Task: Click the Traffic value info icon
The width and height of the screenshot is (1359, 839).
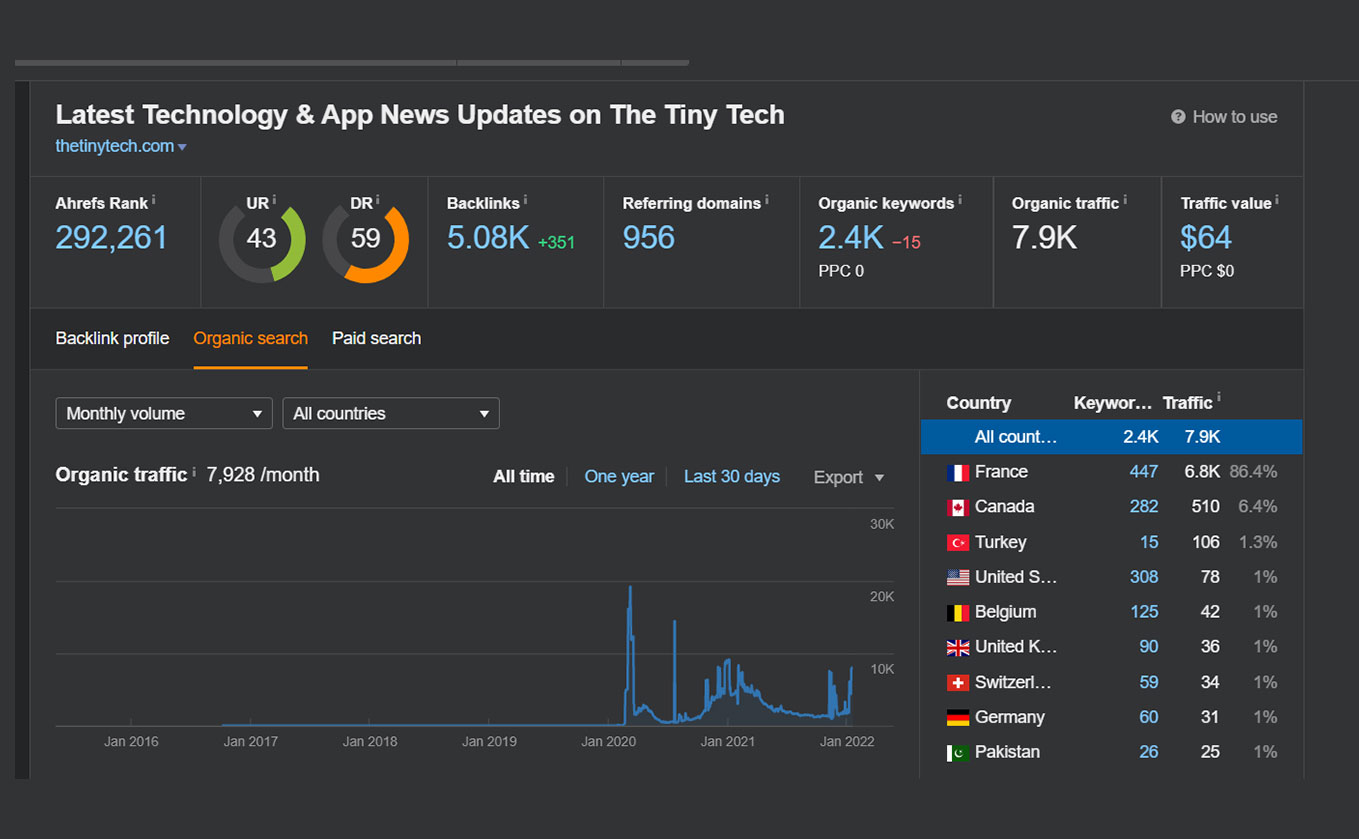Action: 1277,200
